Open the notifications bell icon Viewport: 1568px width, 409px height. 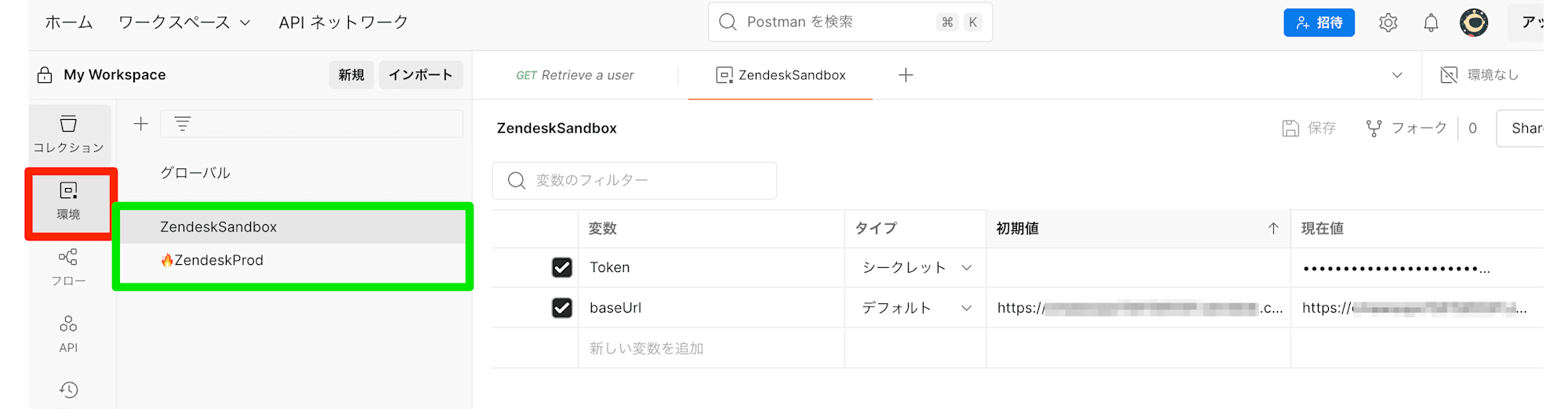[1431, 23]
